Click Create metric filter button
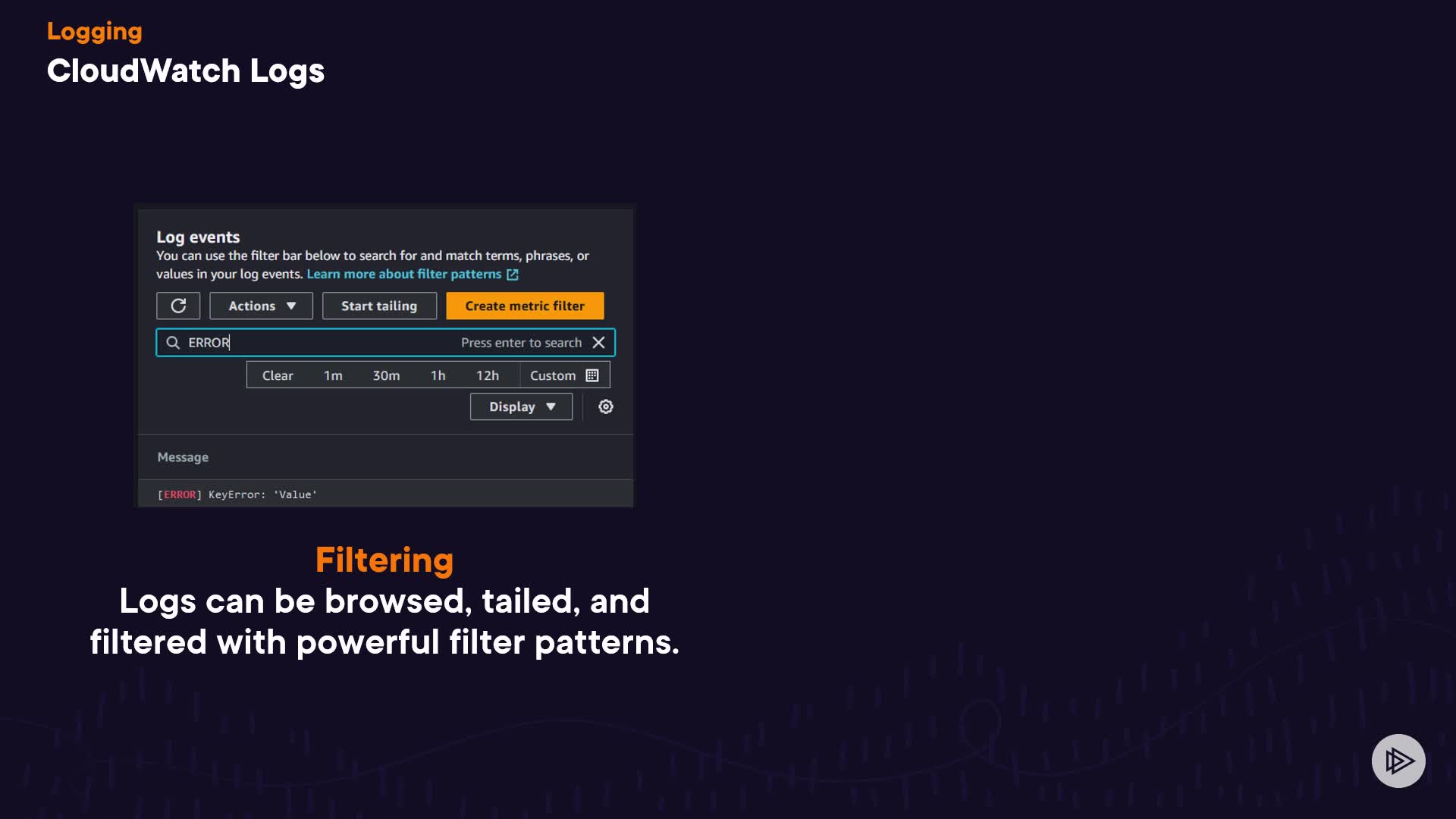The height and width of the screenshot is (819, 1456). pyautogui.click(x=525, y=306)
